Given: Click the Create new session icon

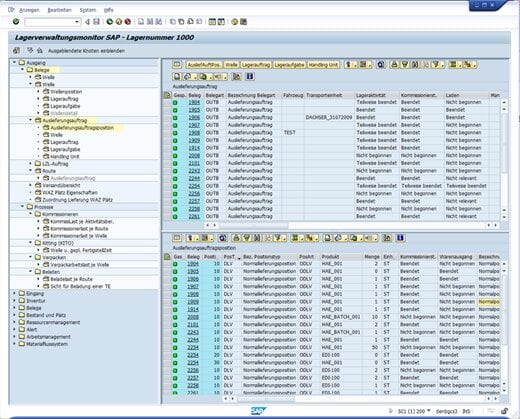Looking at the screenshot, I should [212, 22].
